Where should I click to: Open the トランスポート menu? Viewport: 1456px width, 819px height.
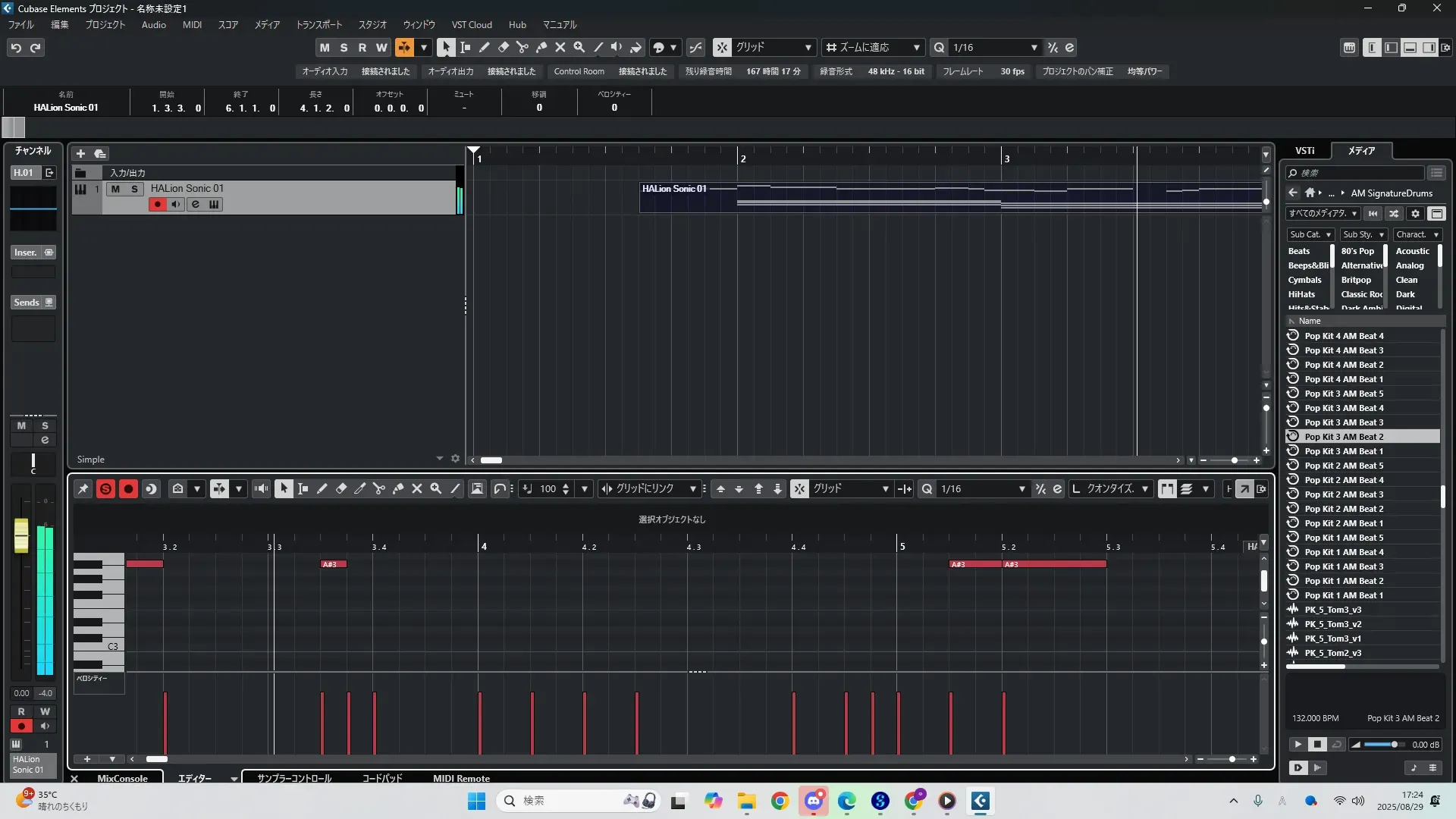[x=318, y=25]
